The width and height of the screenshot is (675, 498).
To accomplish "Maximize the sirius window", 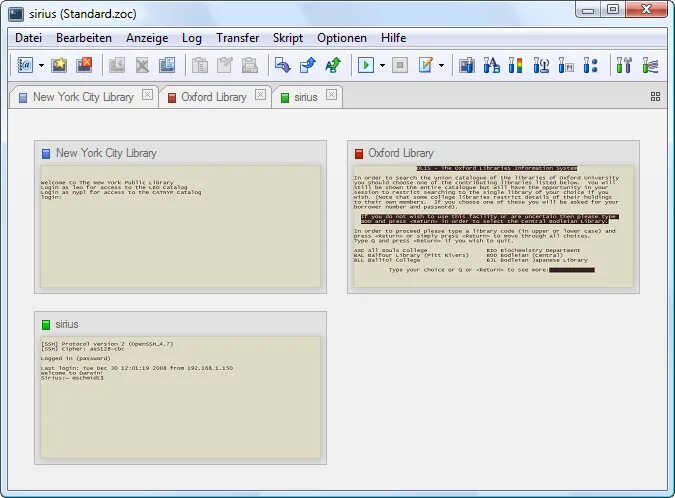I will click(613, 9).
